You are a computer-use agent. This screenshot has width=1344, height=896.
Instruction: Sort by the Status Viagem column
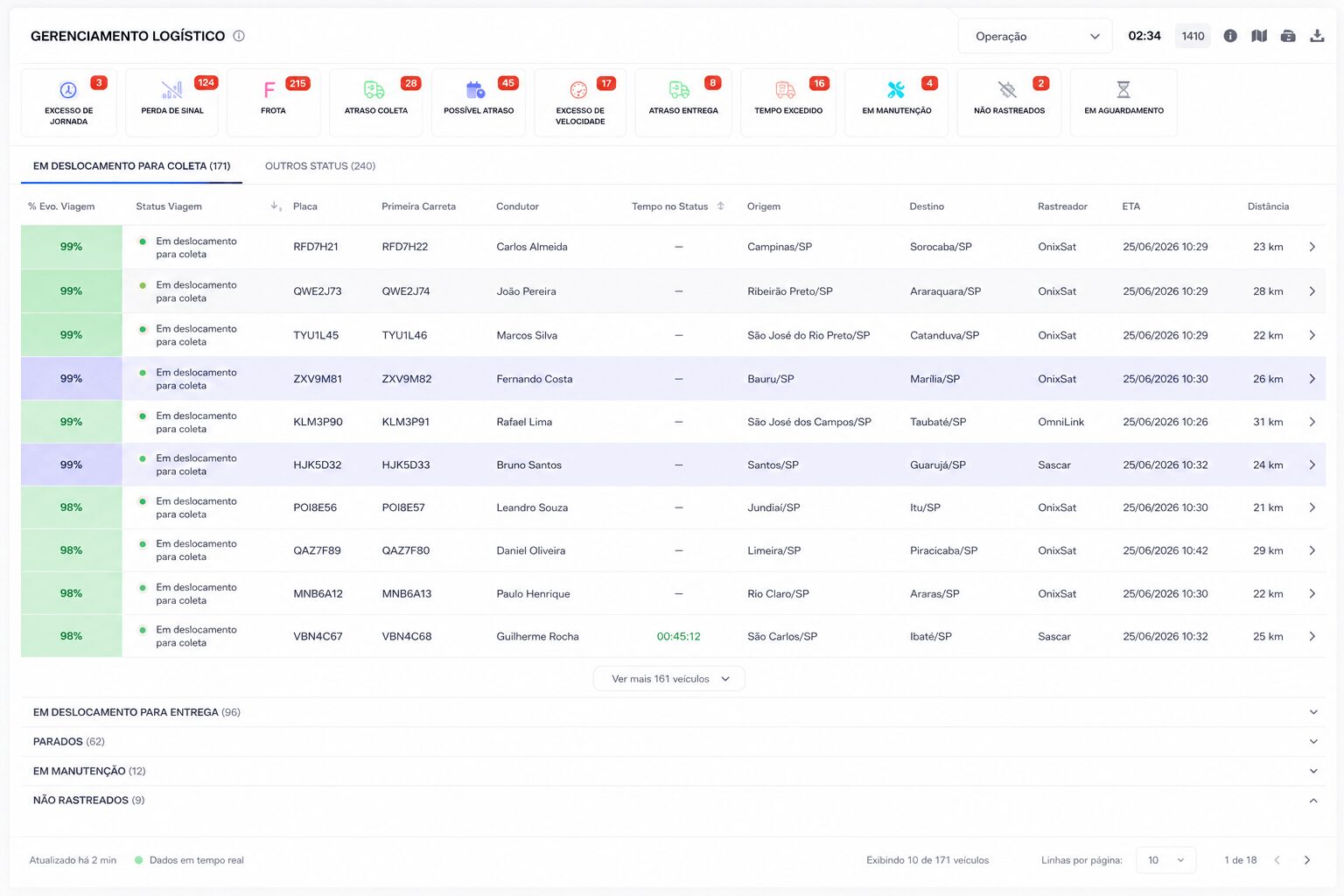coord(276,206)
